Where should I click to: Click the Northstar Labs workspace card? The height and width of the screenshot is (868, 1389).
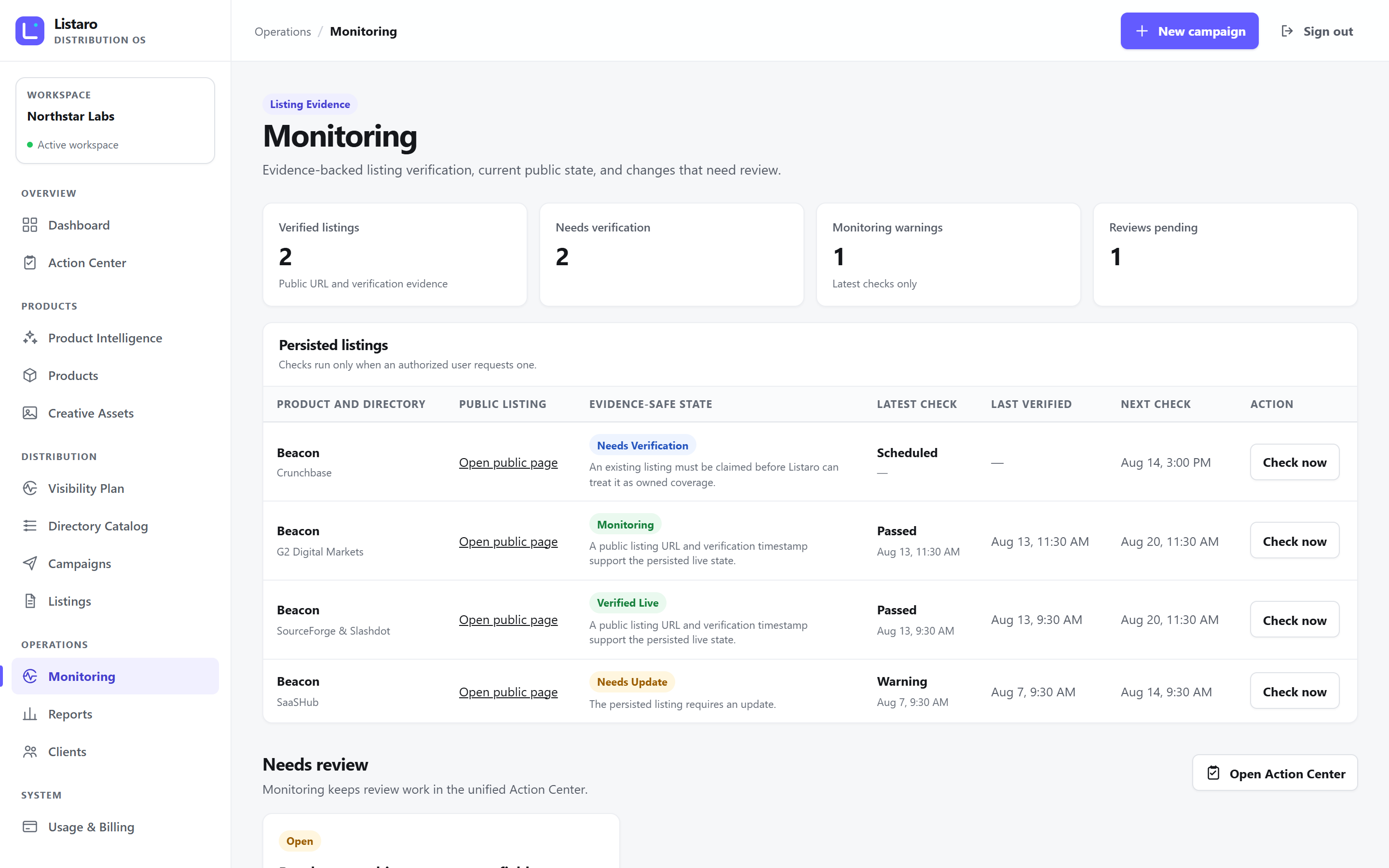click(115, 121)
